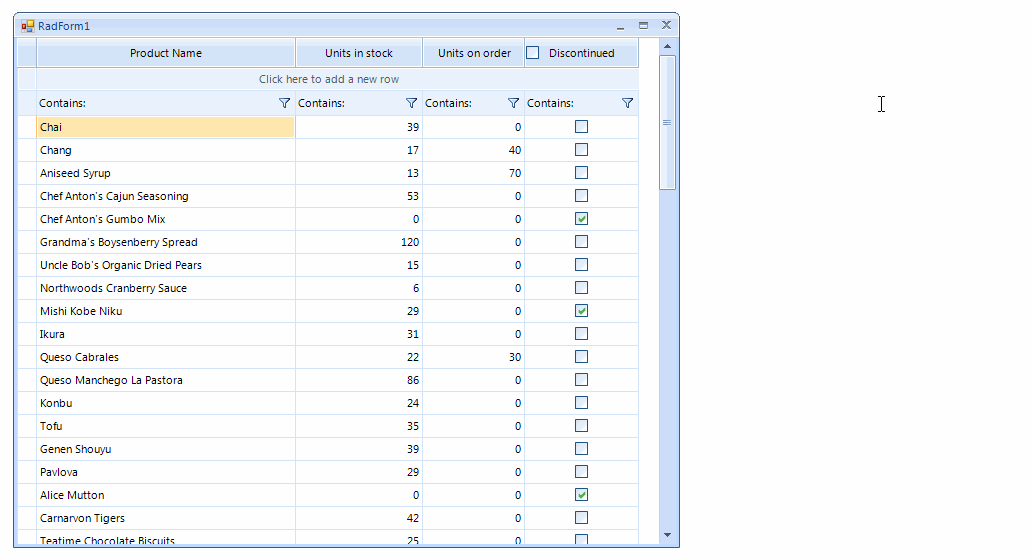Select the Aniseed Syrup cell
Viewport: 1032px width, 560px height.
166,173
